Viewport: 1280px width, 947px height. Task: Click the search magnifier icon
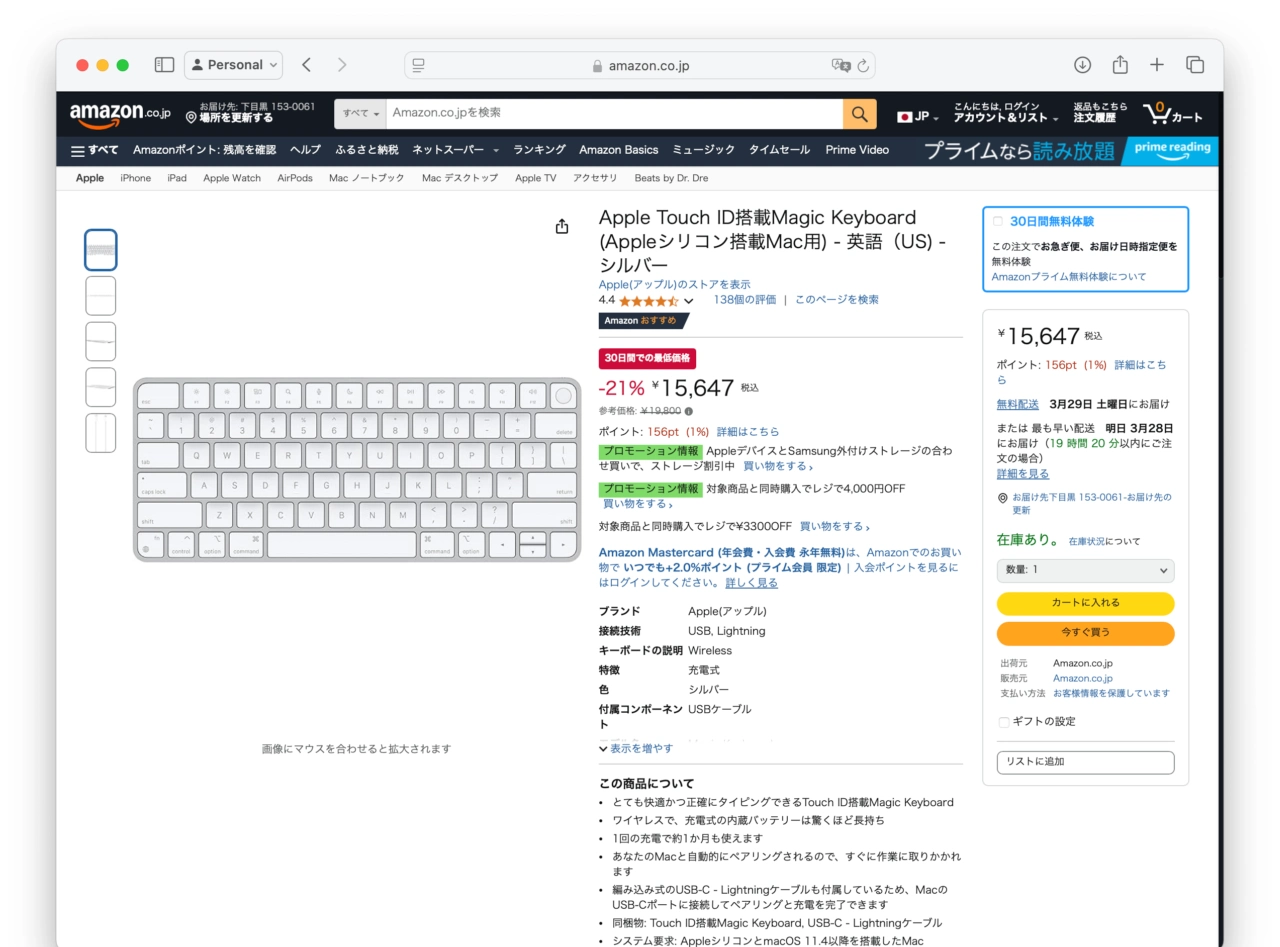858,114
